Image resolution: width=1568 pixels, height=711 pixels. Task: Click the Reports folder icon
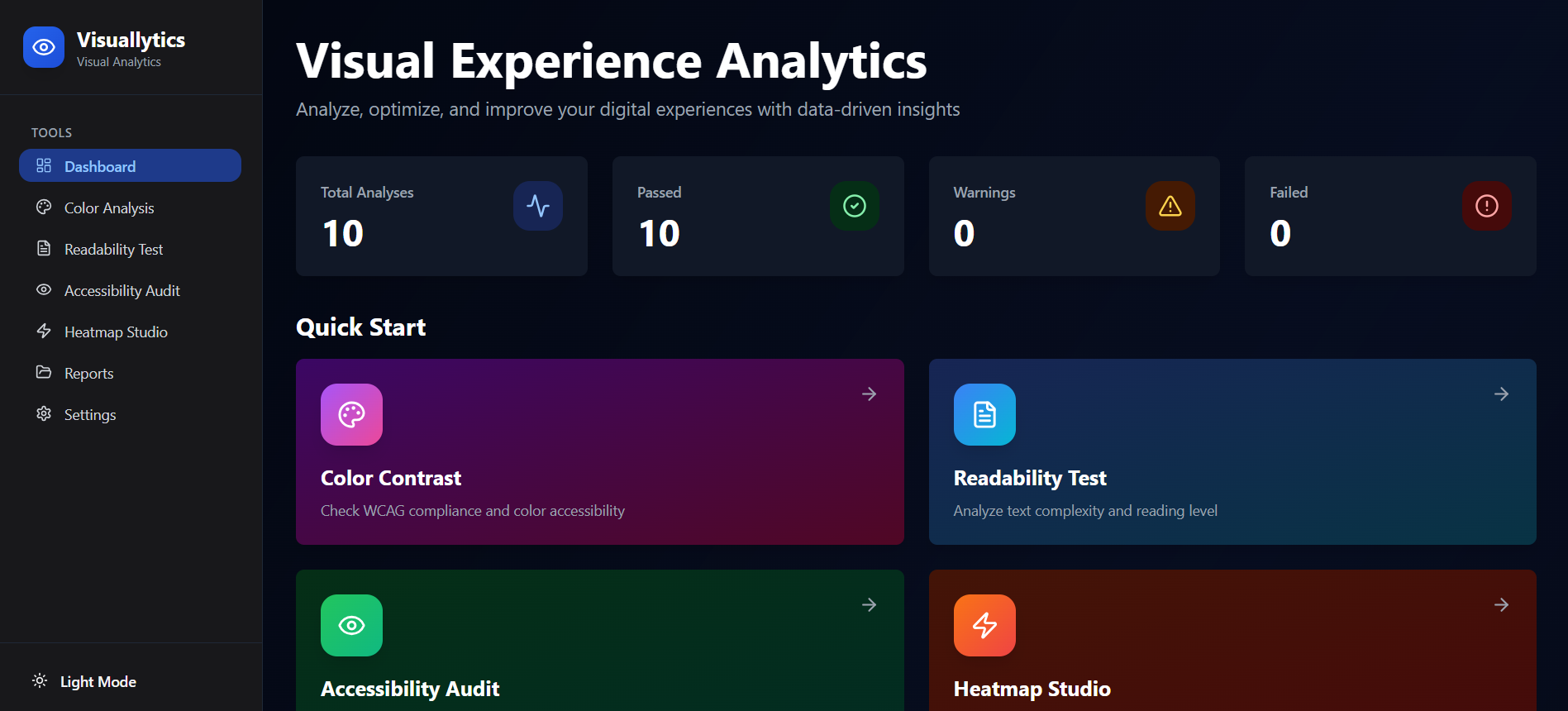44,372
